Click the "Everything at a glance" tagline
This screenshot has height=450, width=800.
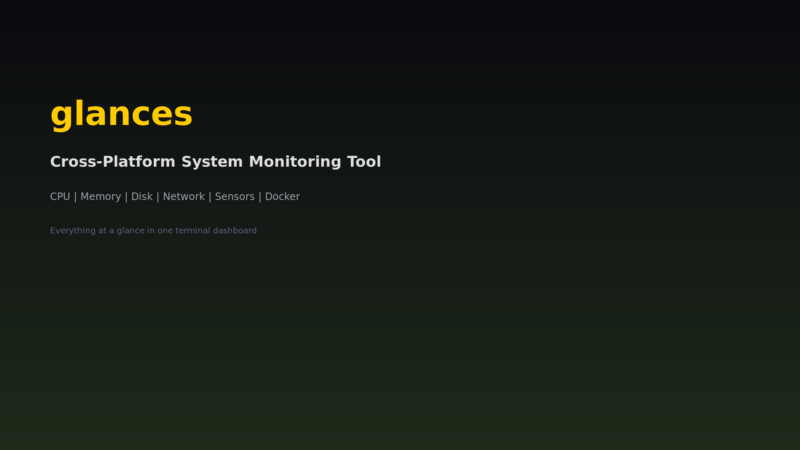(x=153, y=231)
